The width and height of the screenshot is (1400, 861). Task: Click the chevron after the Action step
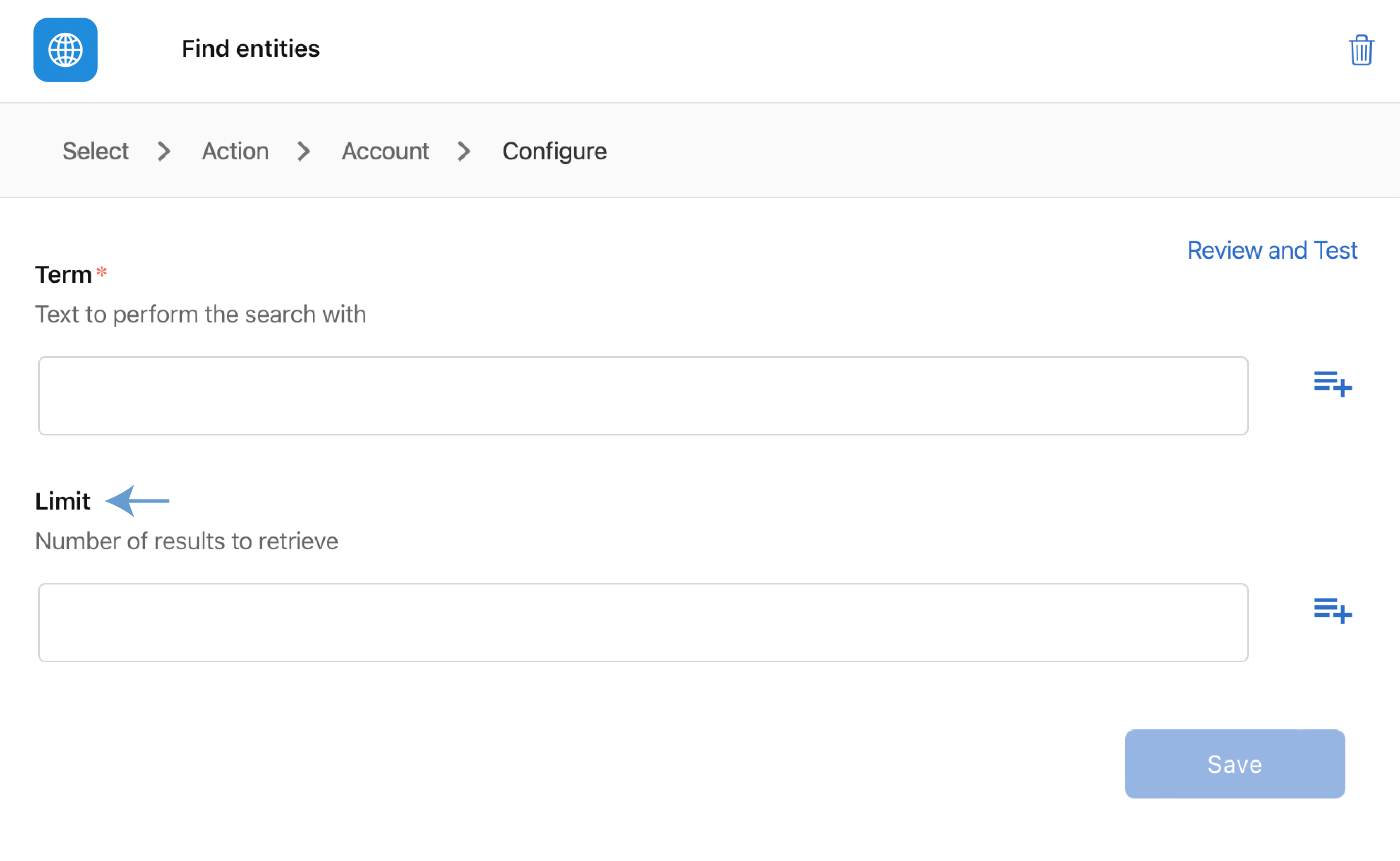pyautogui.click(x=304, y=152)
